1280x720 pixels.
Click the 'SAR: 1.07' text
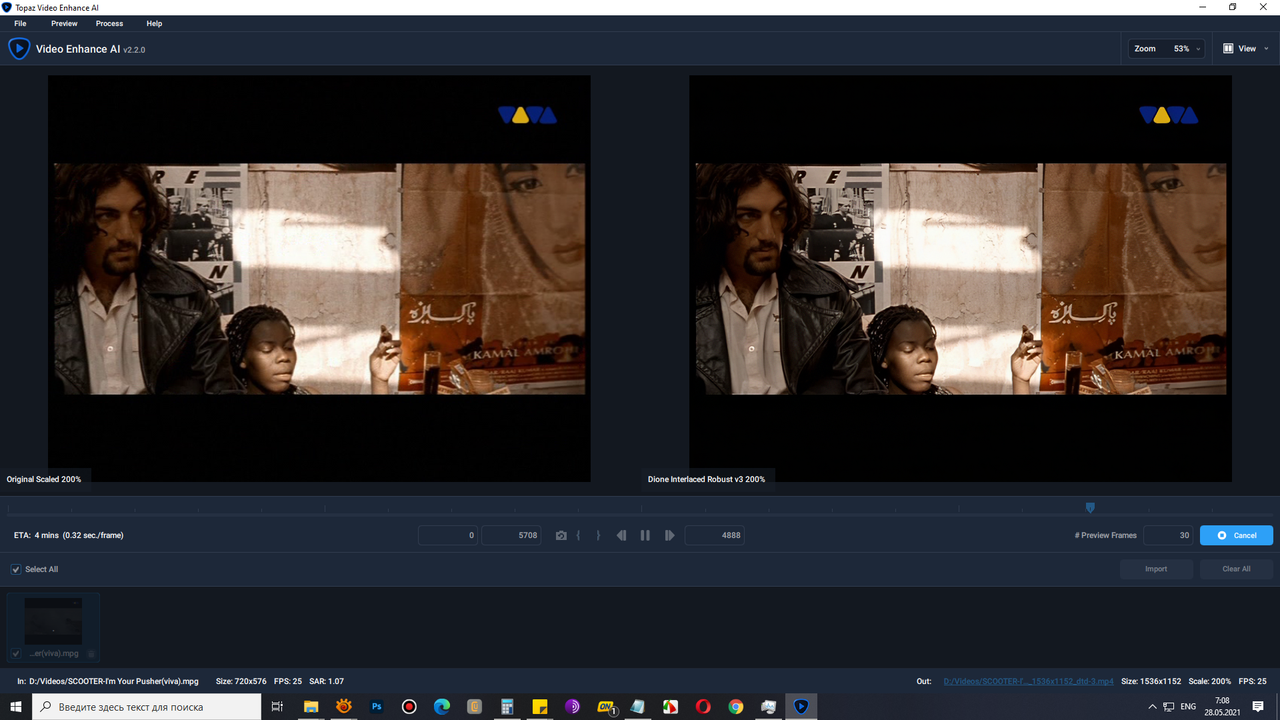tap(327, 681)
